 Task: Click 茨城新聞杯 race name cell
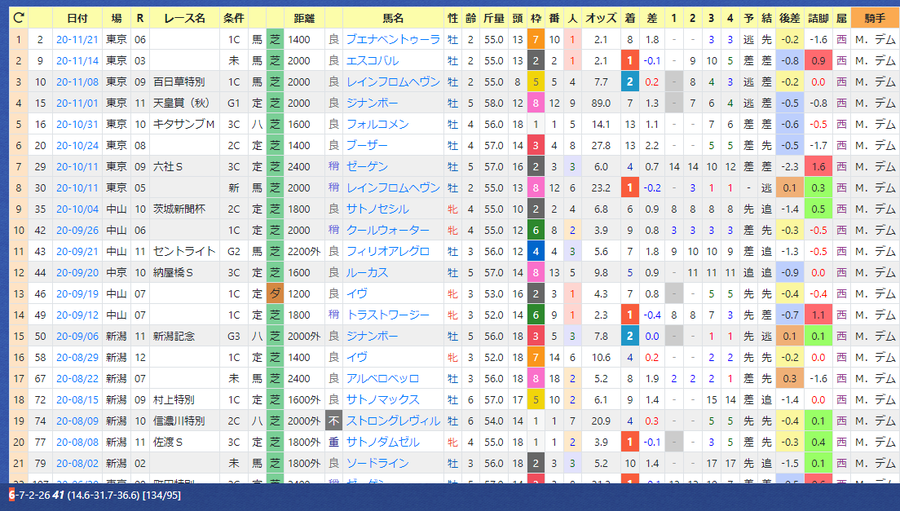click(x=184, y=209)
